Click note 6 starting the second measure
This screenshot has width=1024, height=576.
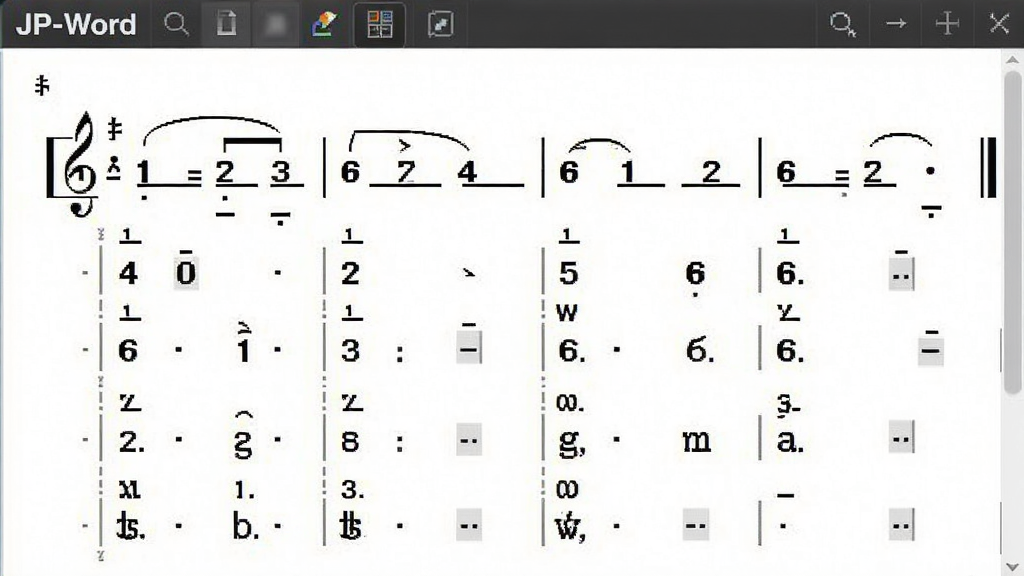pyautogui.click(x=350, y=172)
